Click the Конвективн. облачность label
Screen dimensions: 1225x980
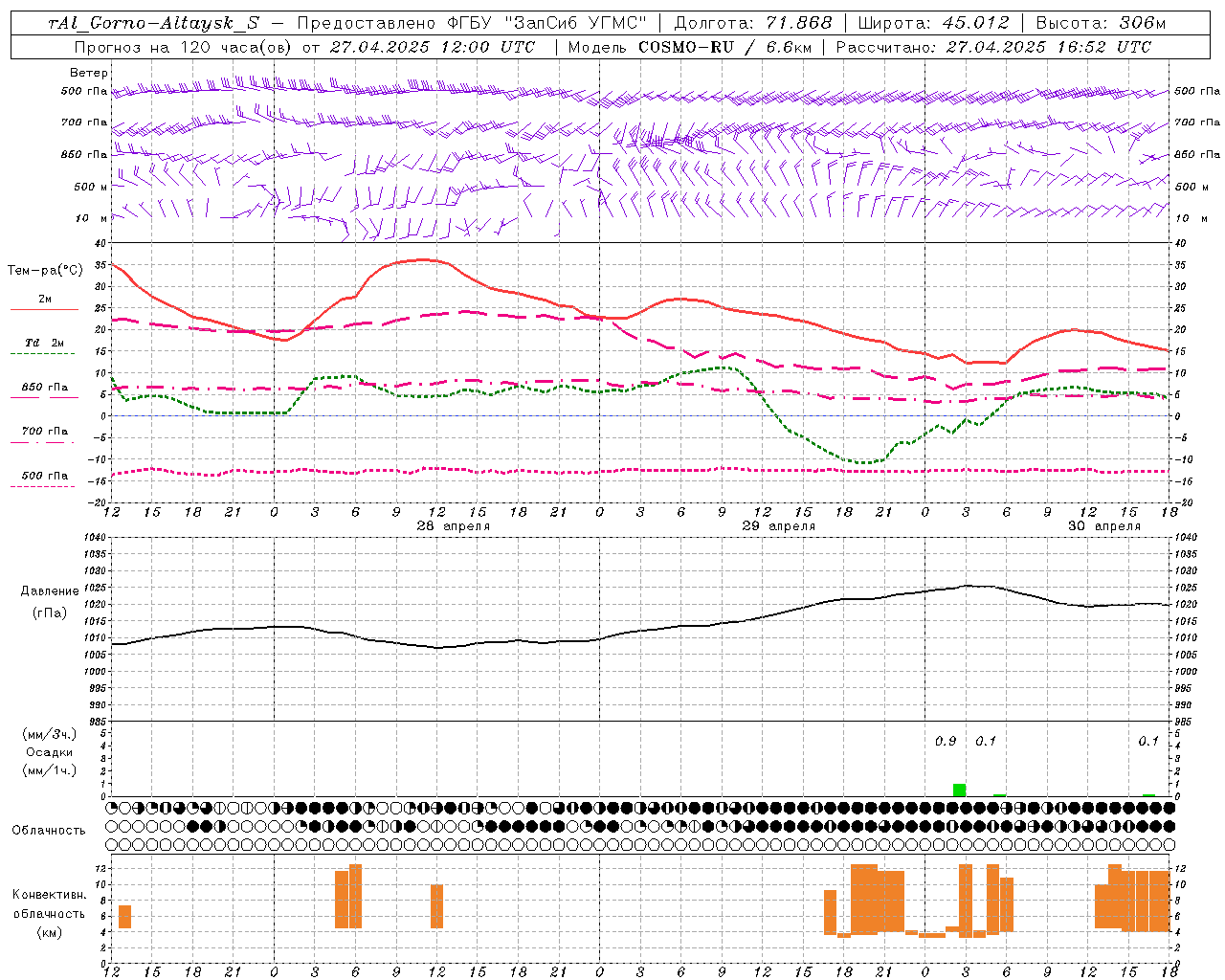tap(49, 904)
